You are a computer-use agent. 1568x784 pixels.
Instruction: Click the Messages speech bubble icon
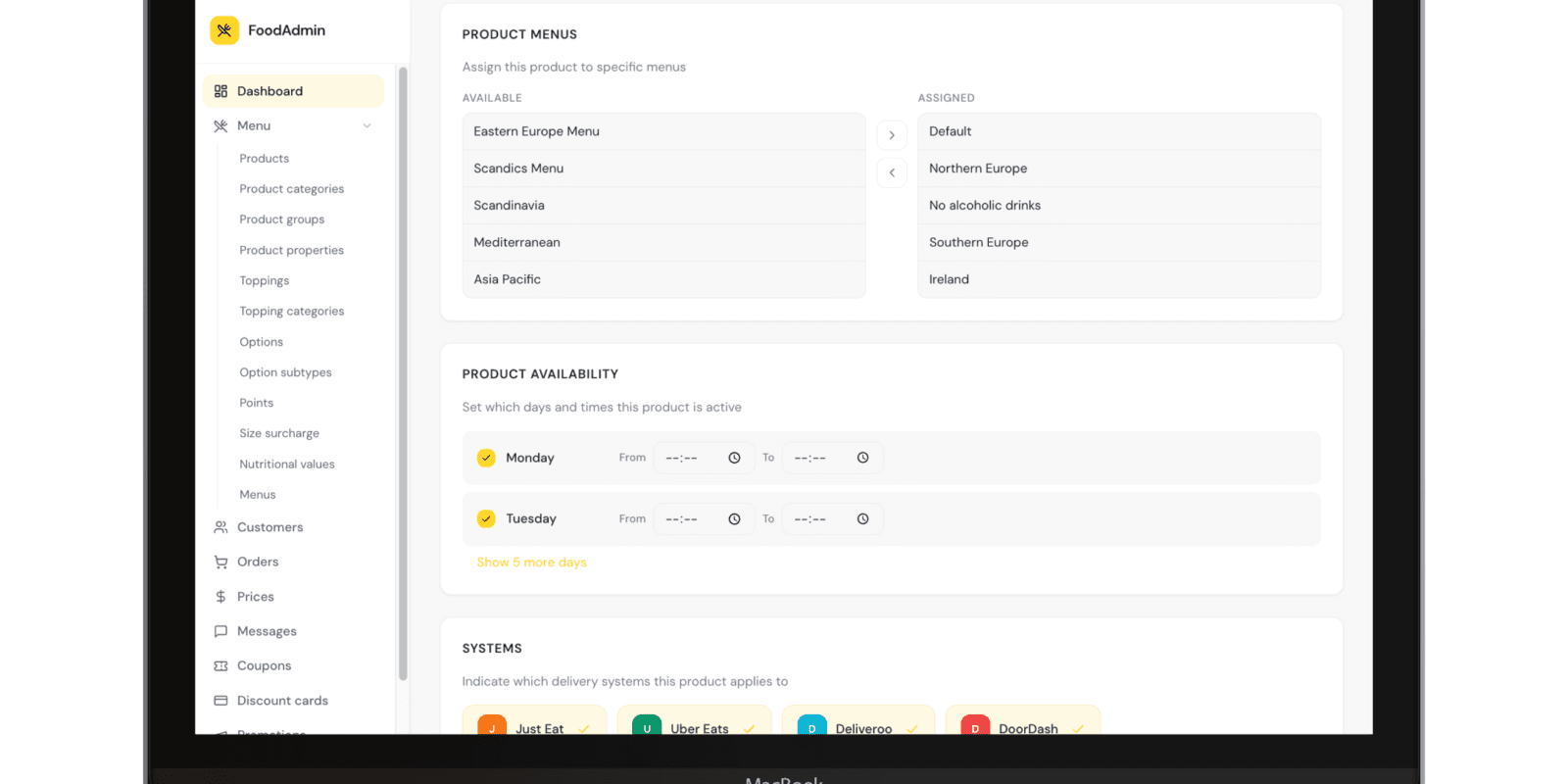pyautogui.click(x=220, y=631)
